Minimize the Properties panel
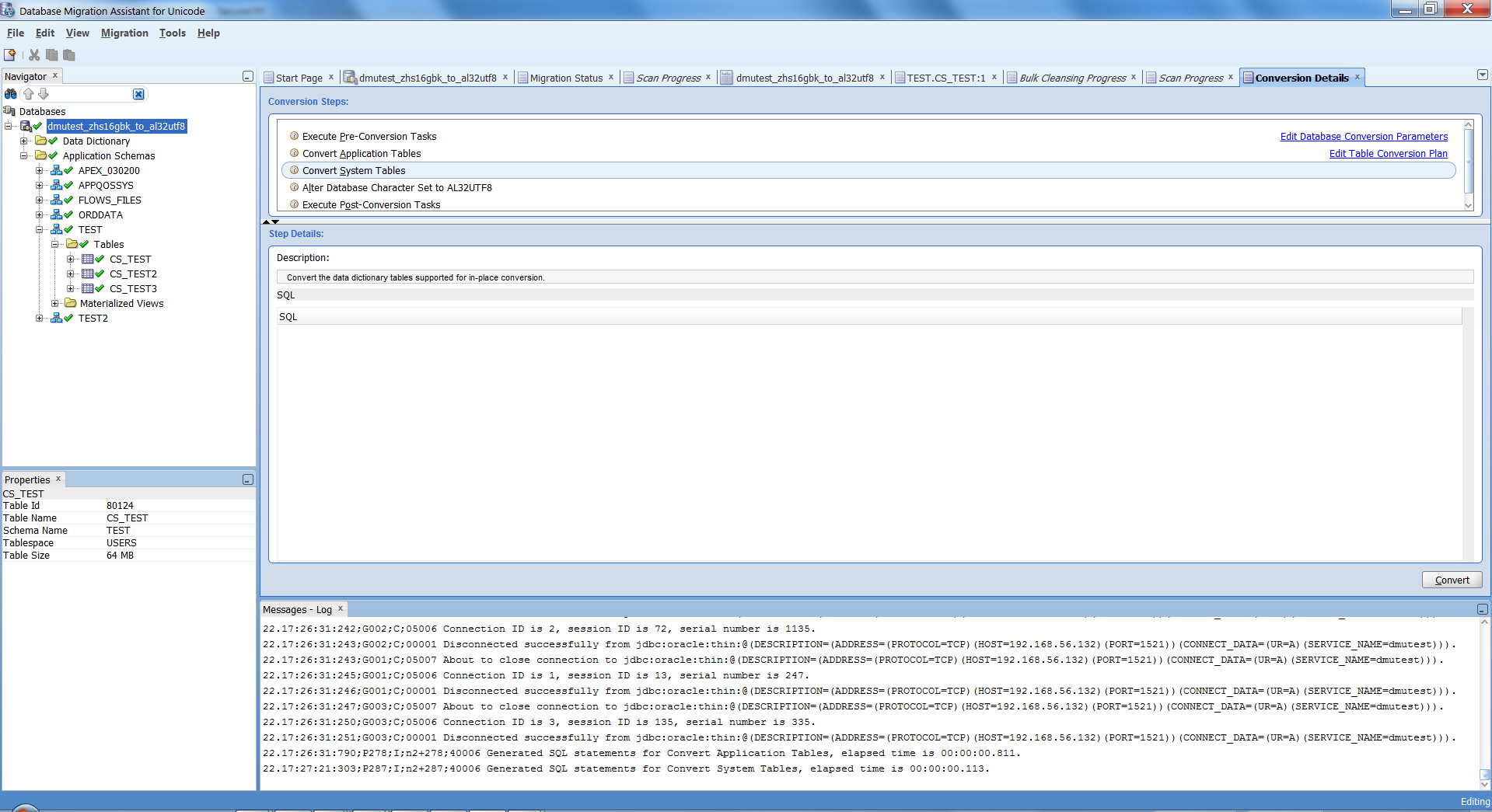 point(248,479)
